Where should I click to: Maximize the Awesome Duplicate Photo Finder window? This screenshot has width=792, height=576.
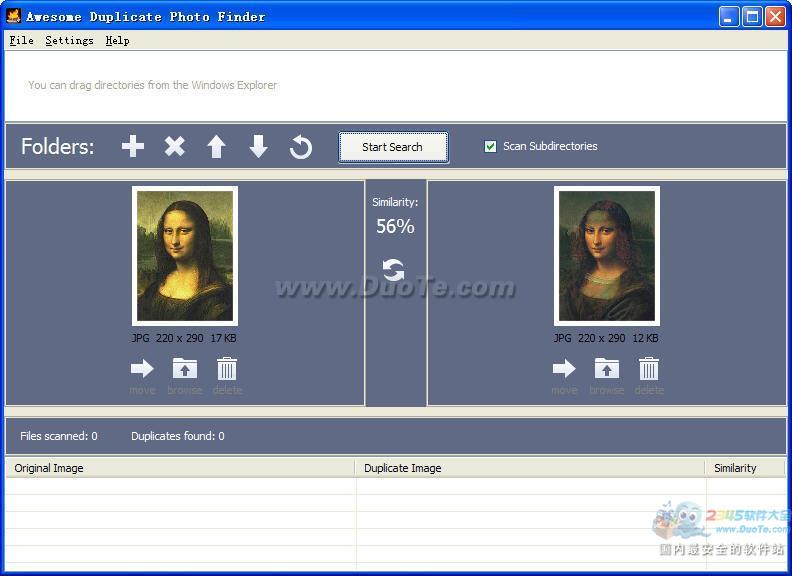(x=752, y=17)
